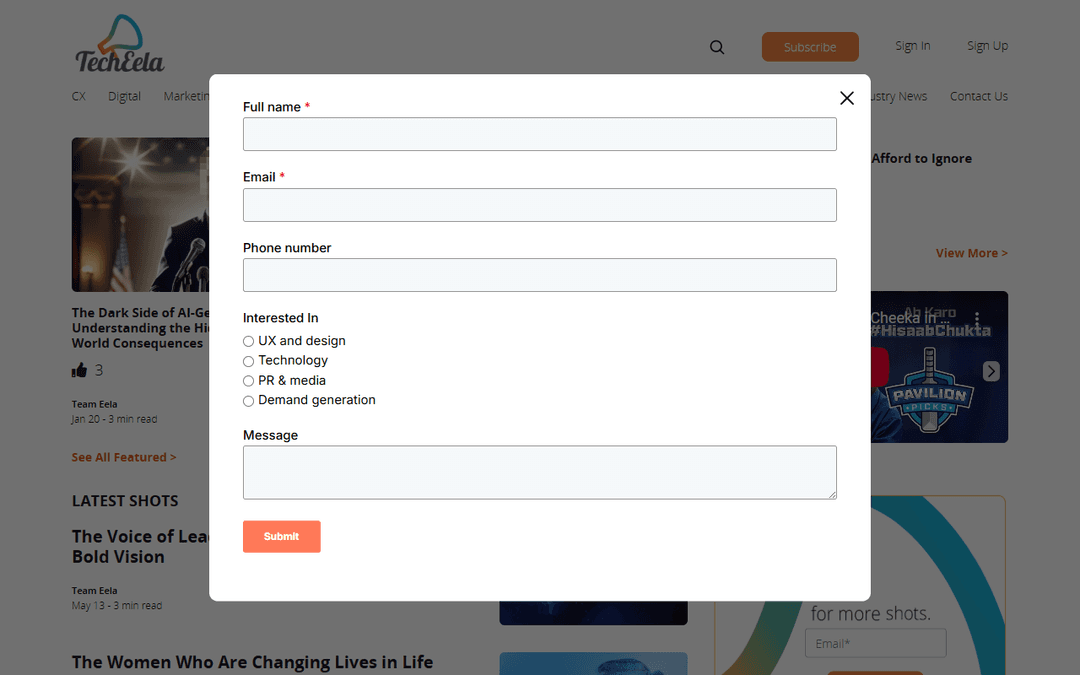Click inside the Message text area

(539, 472)
